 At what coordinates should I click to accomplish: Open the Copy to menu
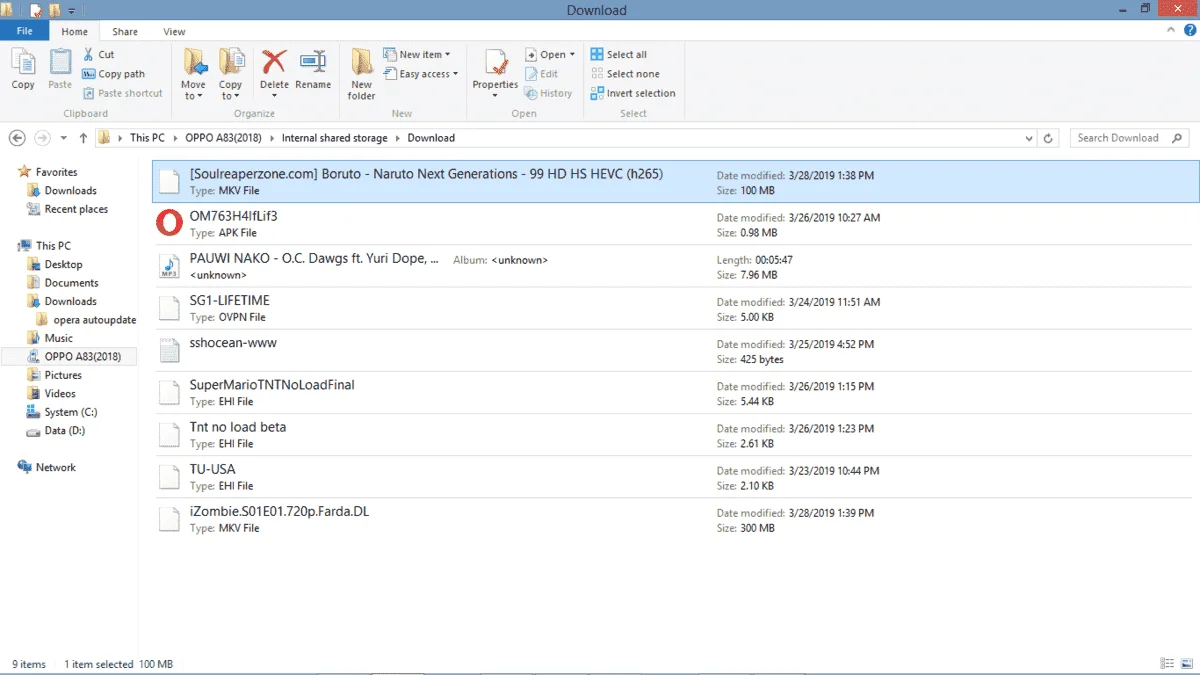pyautogui.click(x=231, y=74)
